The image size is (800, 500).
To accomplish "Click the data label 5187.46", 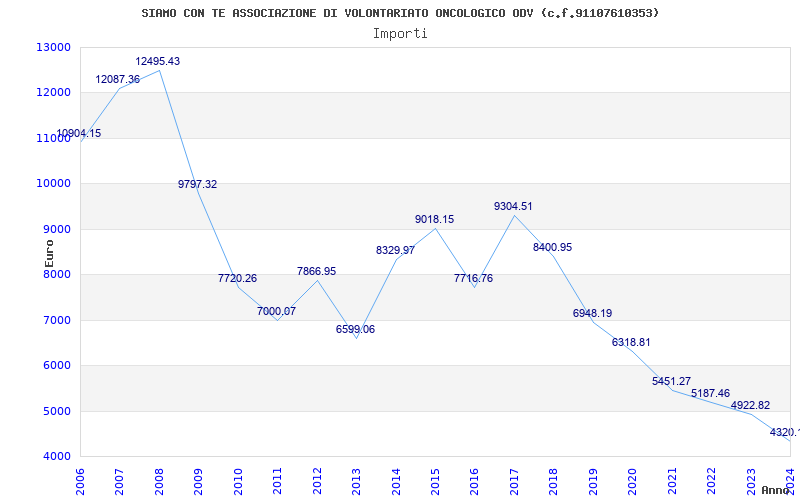I will click(x=710, y=393).
